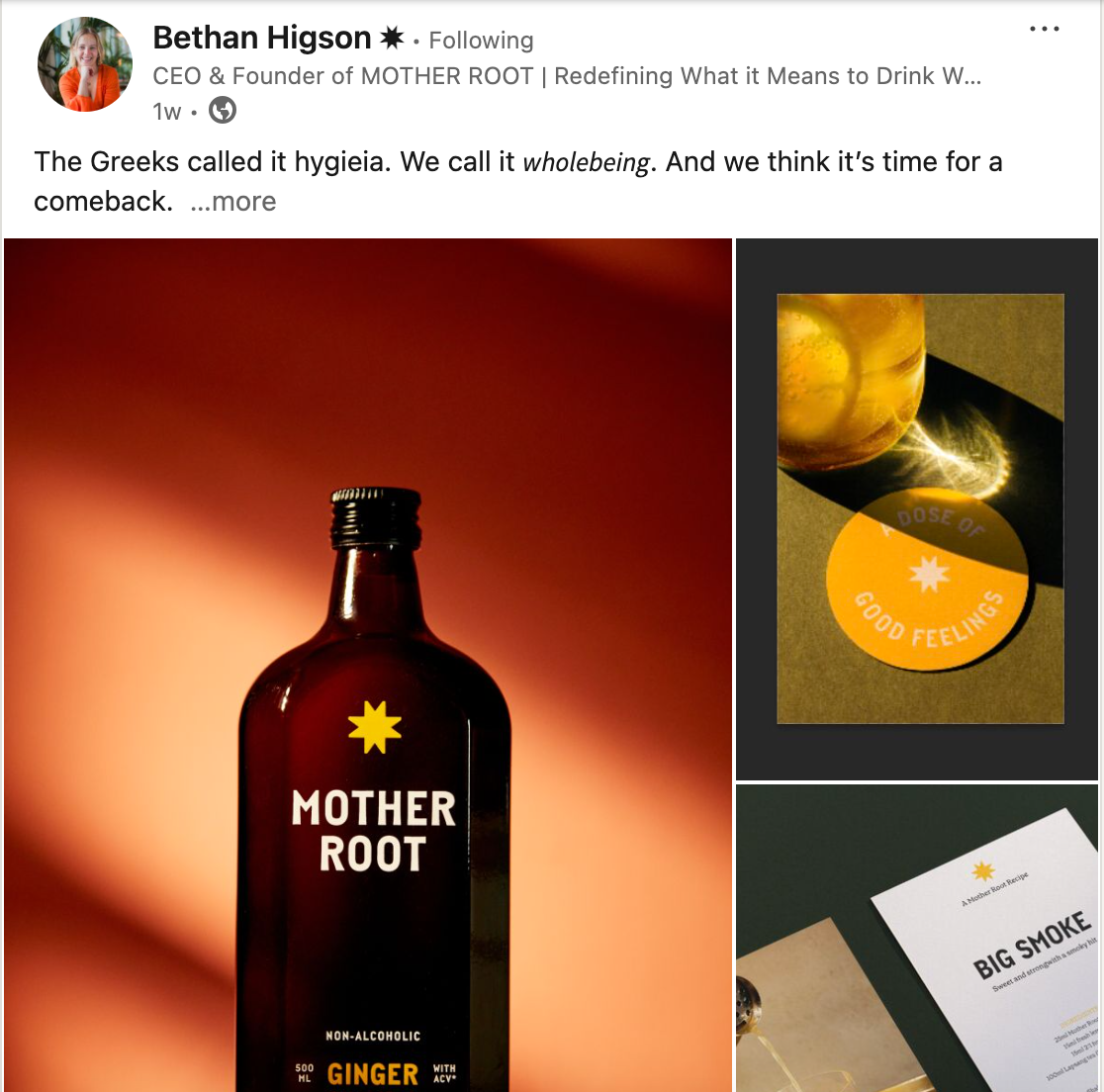Click the globe public visibility icon
1104x1092 pixels.
click(x=223, y=111)
